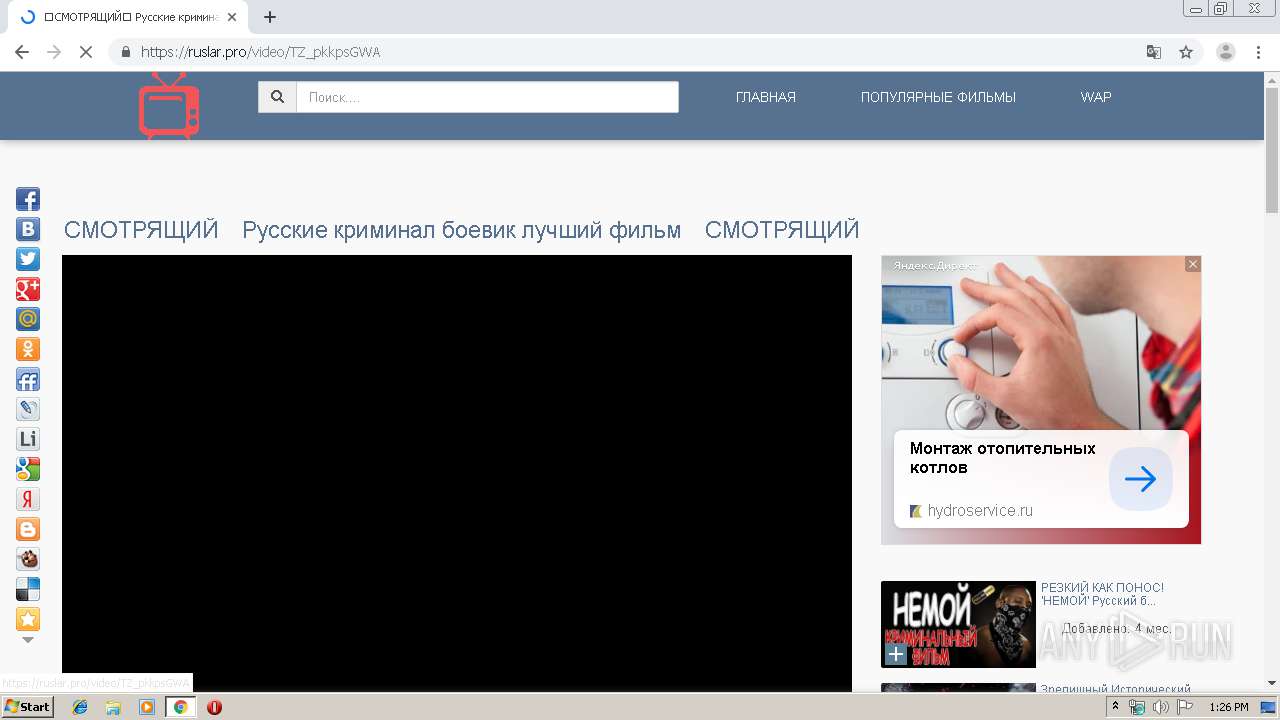Open the network tray icon
Image resolution: width=1280 pixels, height=720 pixels.
coord(1137,707)
